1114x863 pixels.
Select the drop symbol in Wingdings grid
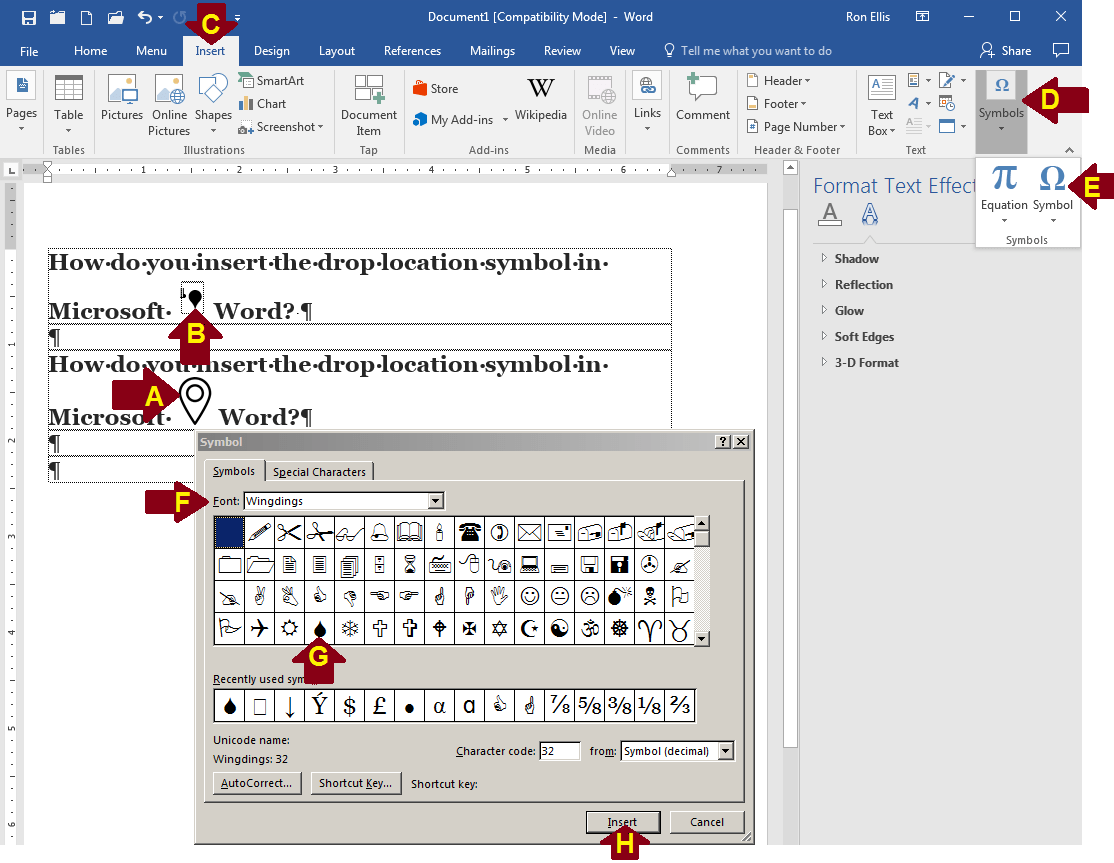coord(320,629)
